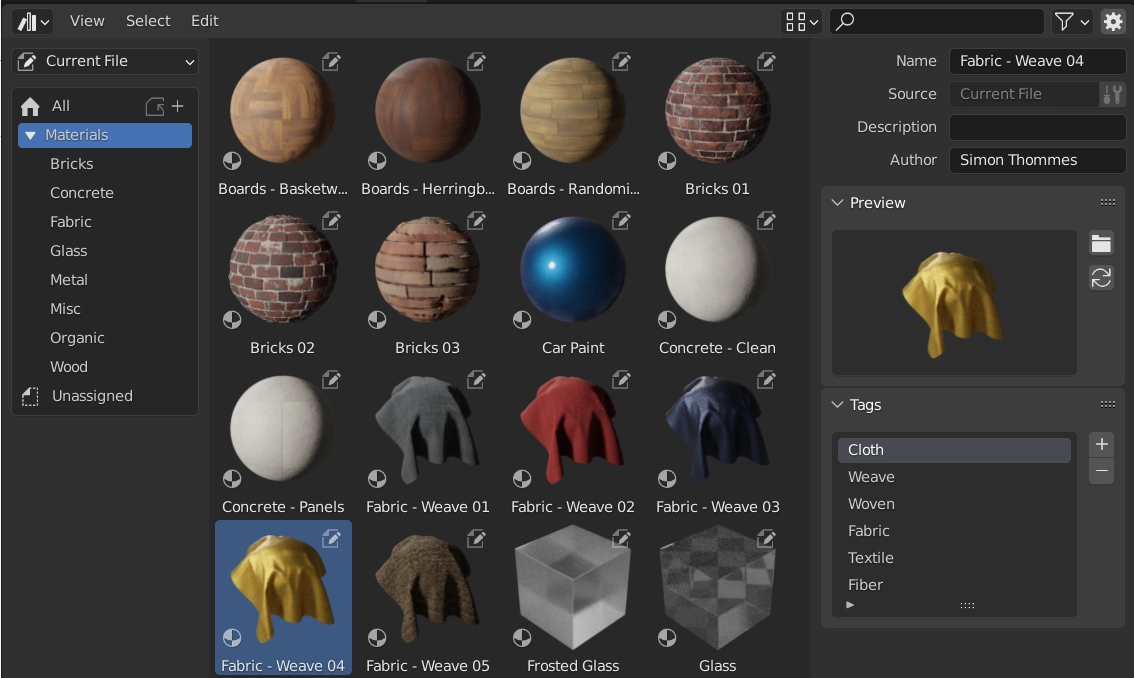Toggle the settings gear region

coord(1112,22)
